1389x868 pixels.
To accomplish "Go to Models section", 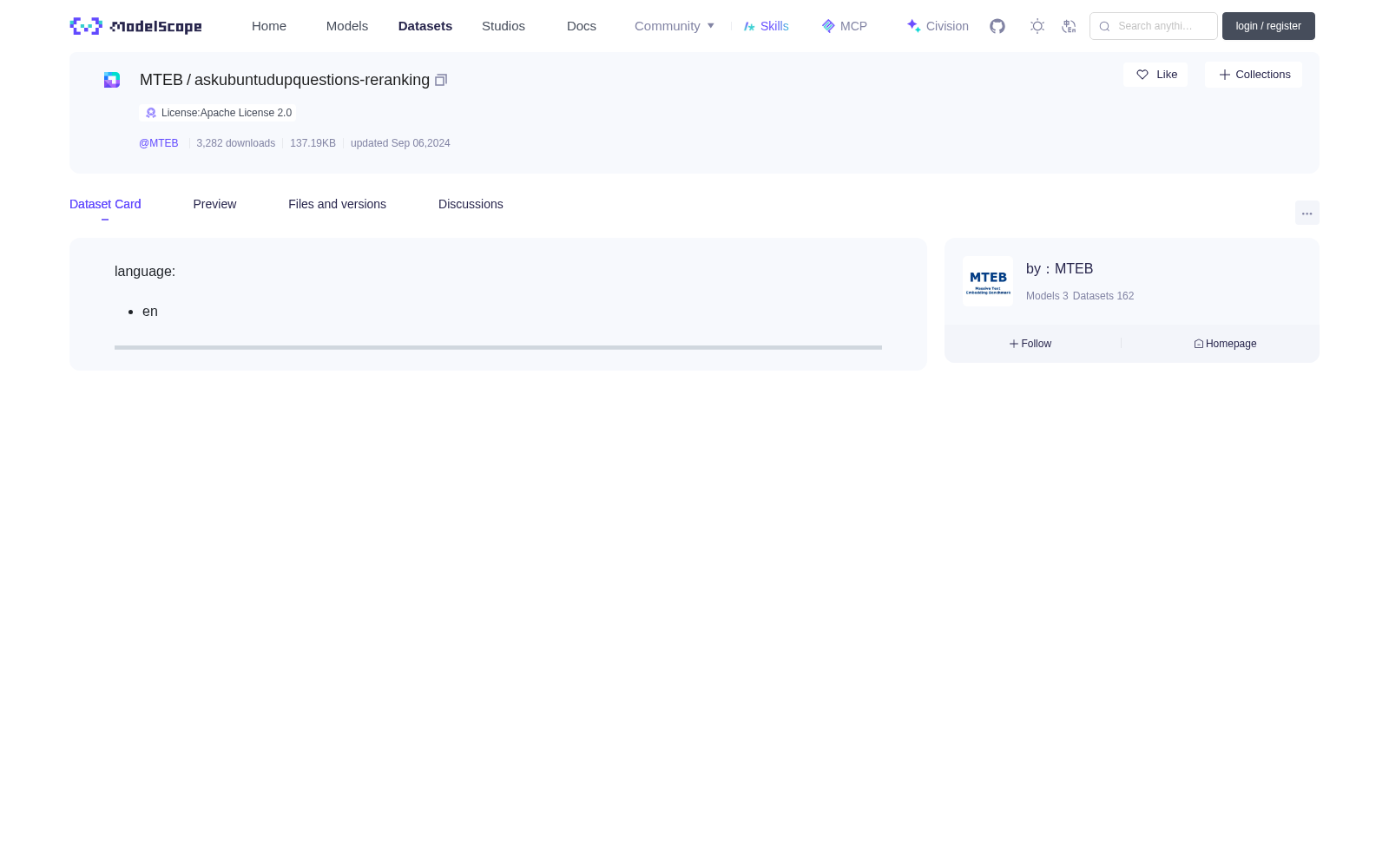I will 347,26.
